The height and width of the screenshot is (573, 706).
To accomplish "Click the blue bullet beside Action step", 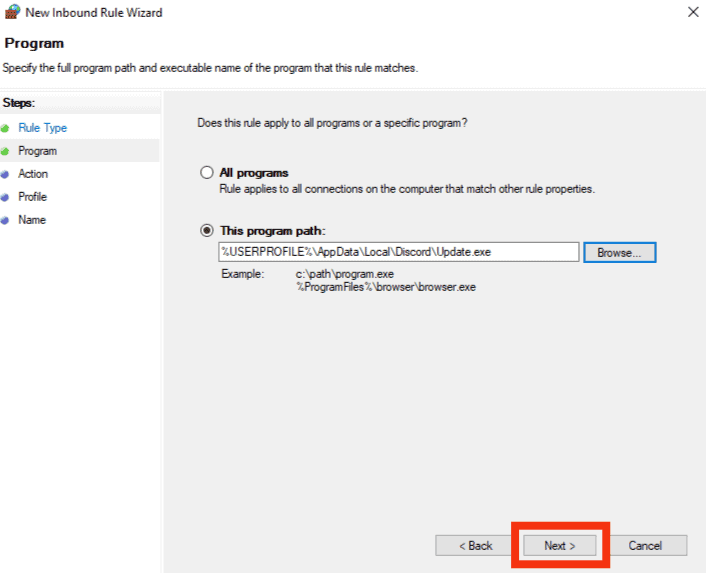I will (x=5, y=174).
